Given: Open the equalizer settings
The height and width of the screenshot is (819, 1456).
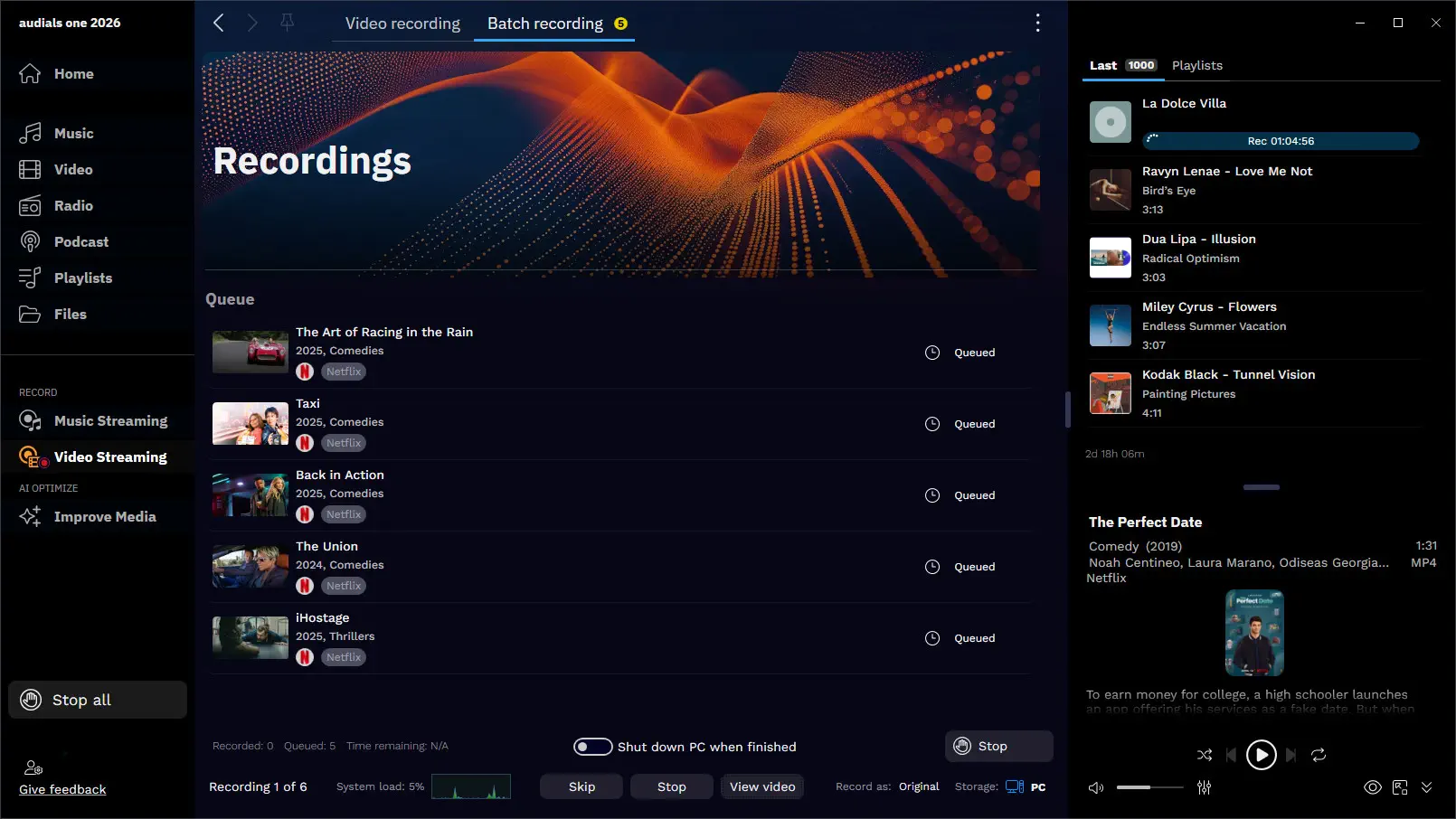Looking at the screenshot, I should [x=1204, y=787].
